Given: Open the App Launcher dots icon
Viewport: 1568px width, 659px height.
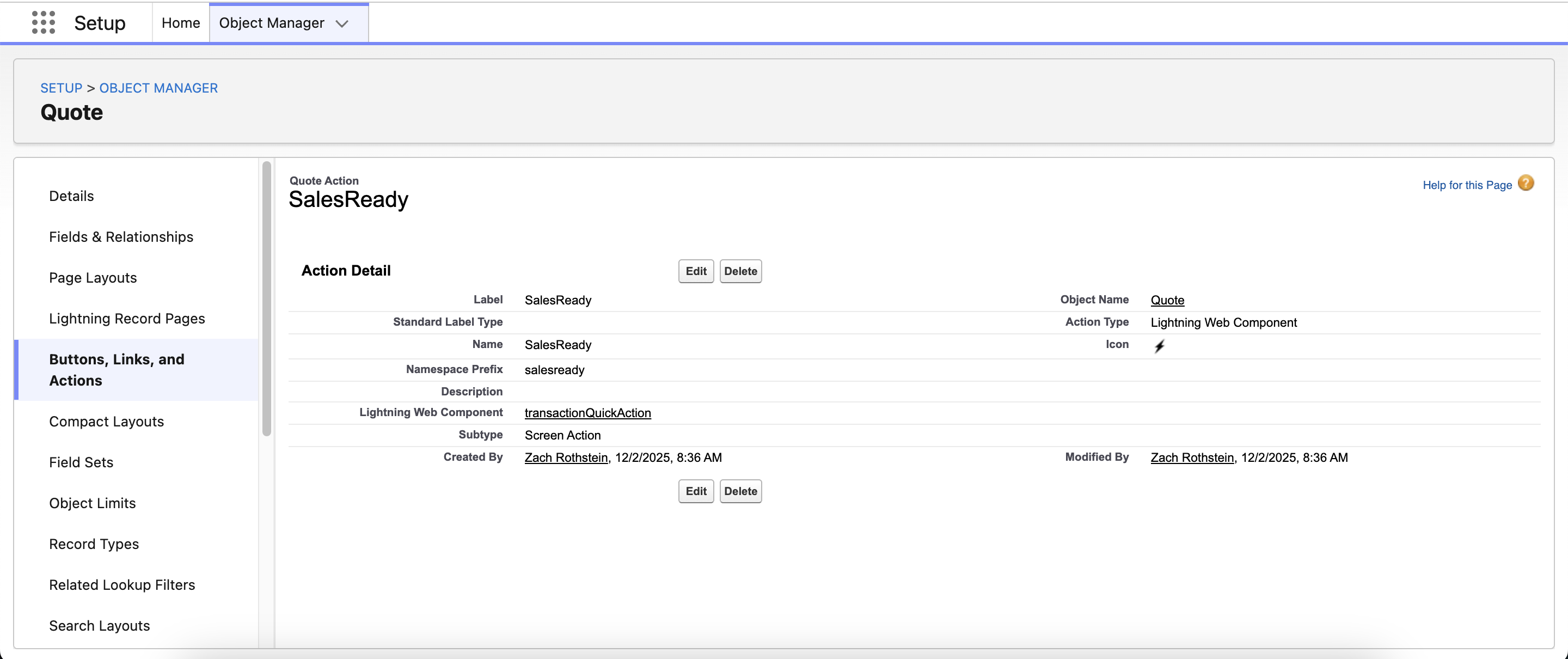Looking at the screenshot, I should click(x=43, y=22).
